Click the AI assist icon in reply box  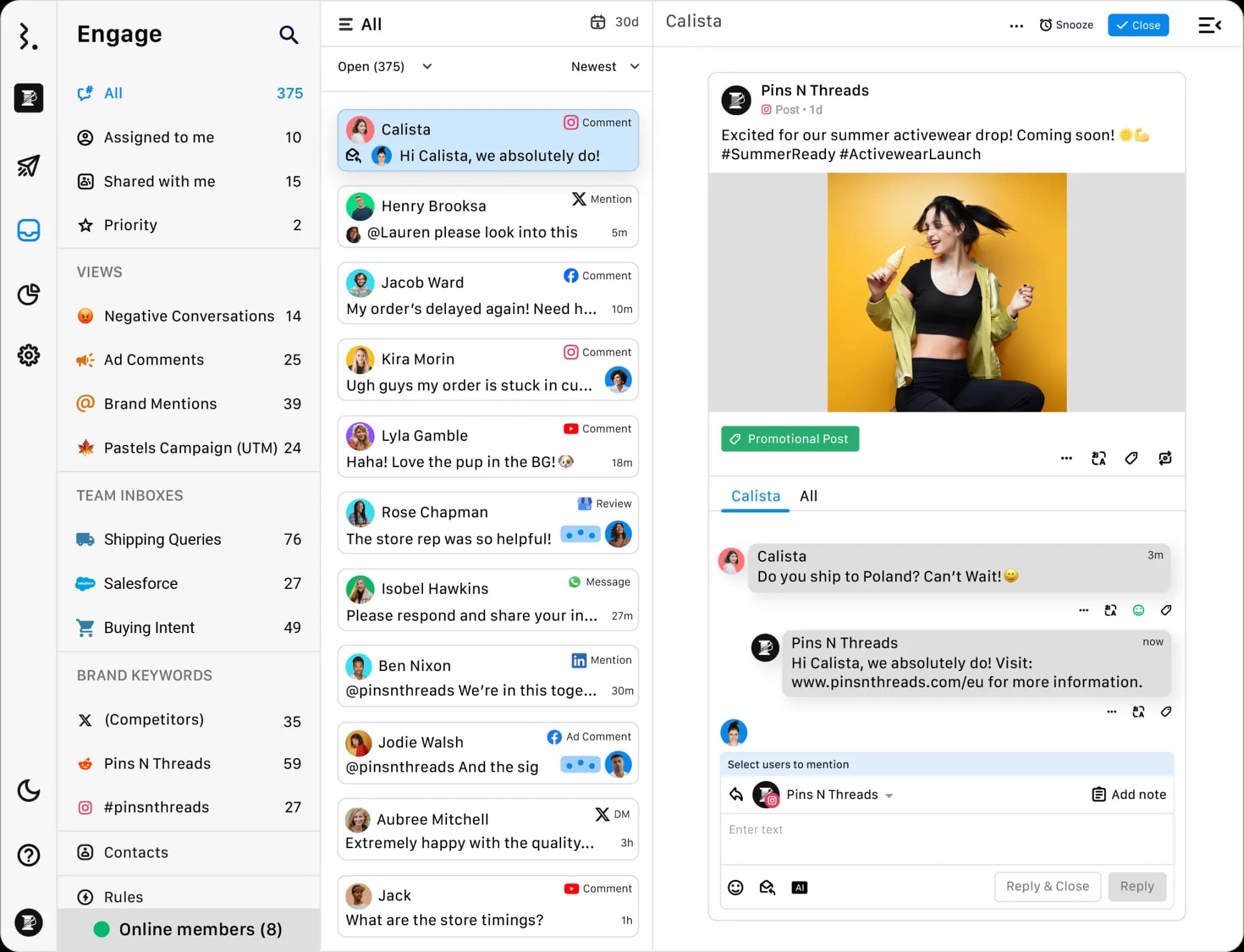coord(799,887)
